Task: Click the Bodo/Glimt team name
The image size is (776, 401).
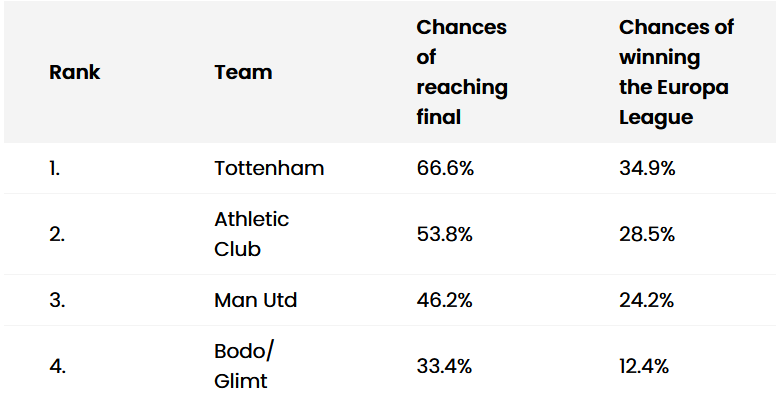Action: click(x=243, y=366)
